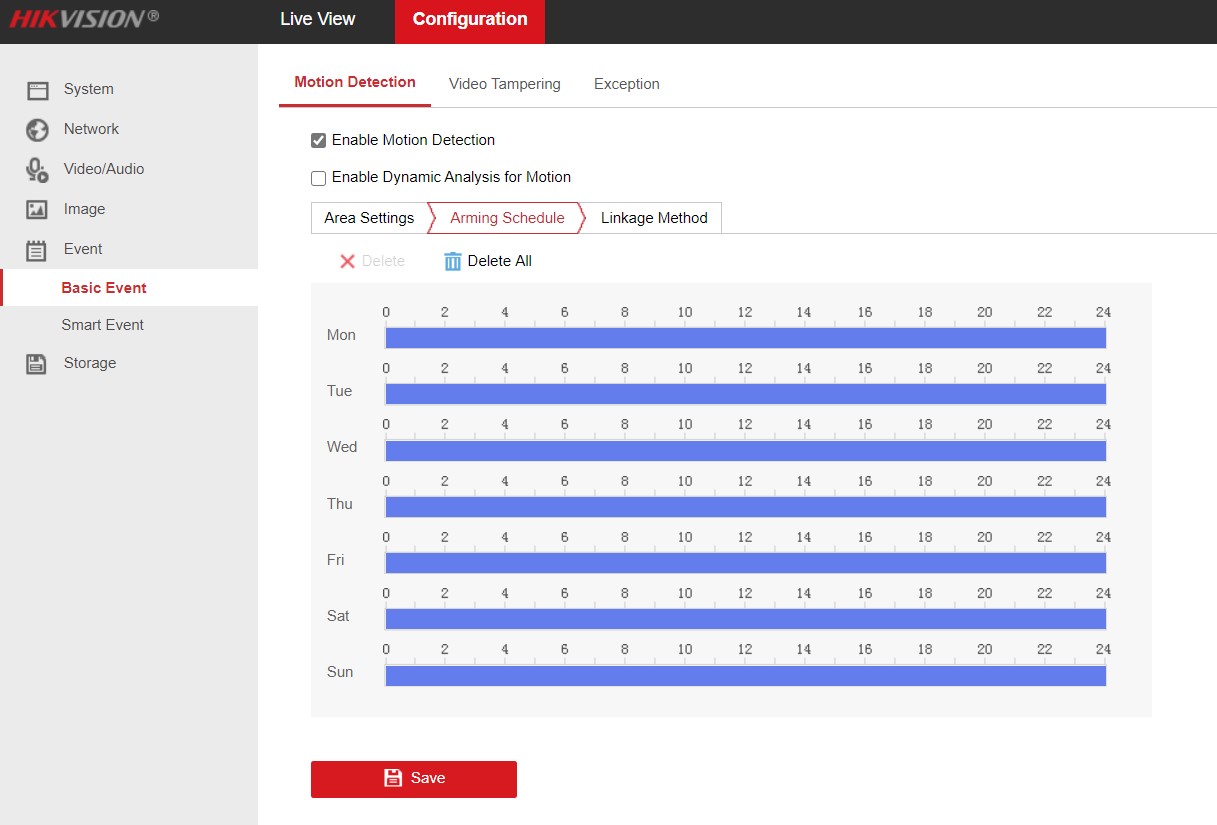Click the Event calendar icon
The width and height of the screenshot is (1217, 825).
[37, 250]
